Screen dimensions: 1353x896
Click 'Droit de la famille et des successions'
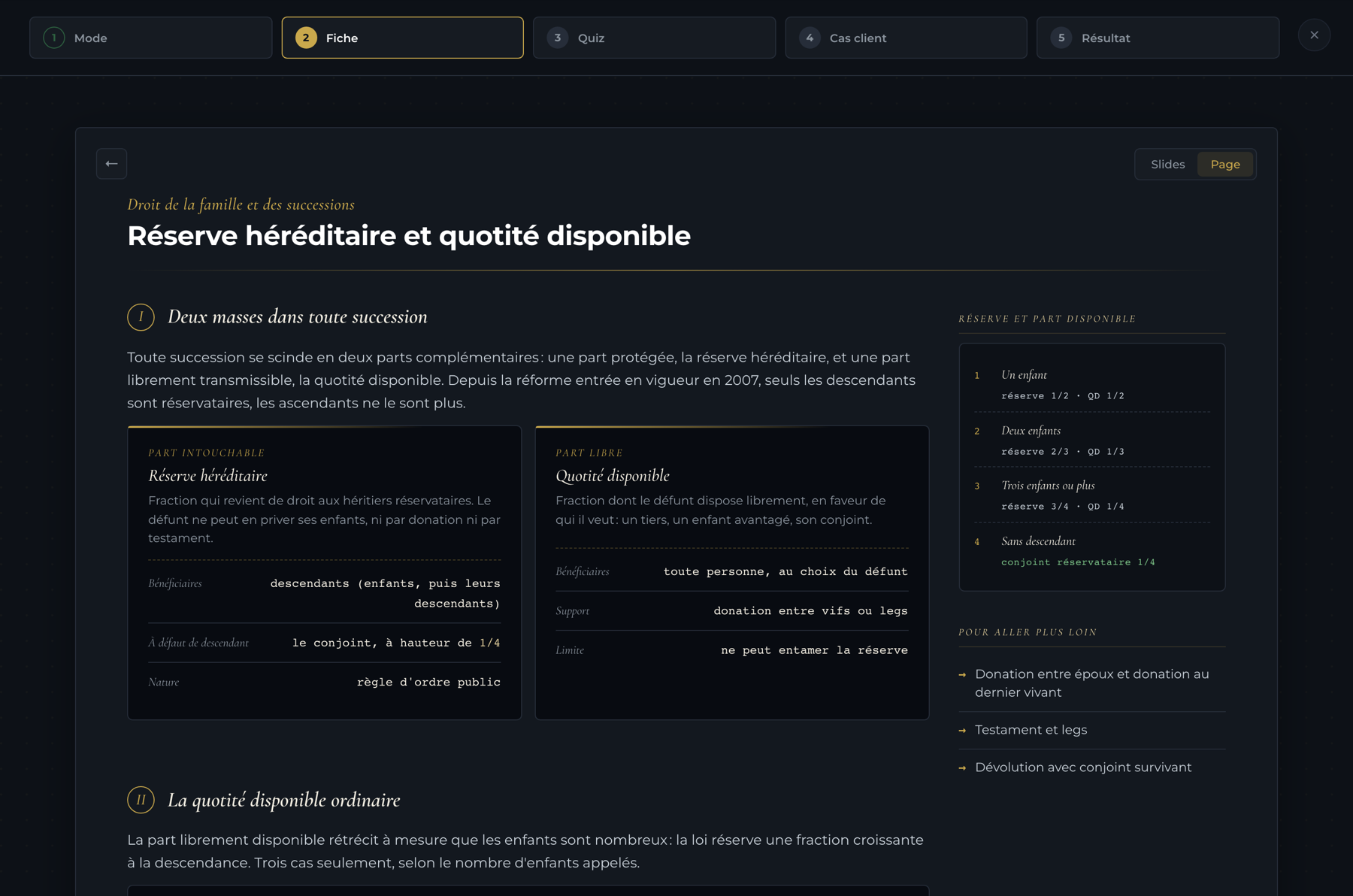point(241,204)
